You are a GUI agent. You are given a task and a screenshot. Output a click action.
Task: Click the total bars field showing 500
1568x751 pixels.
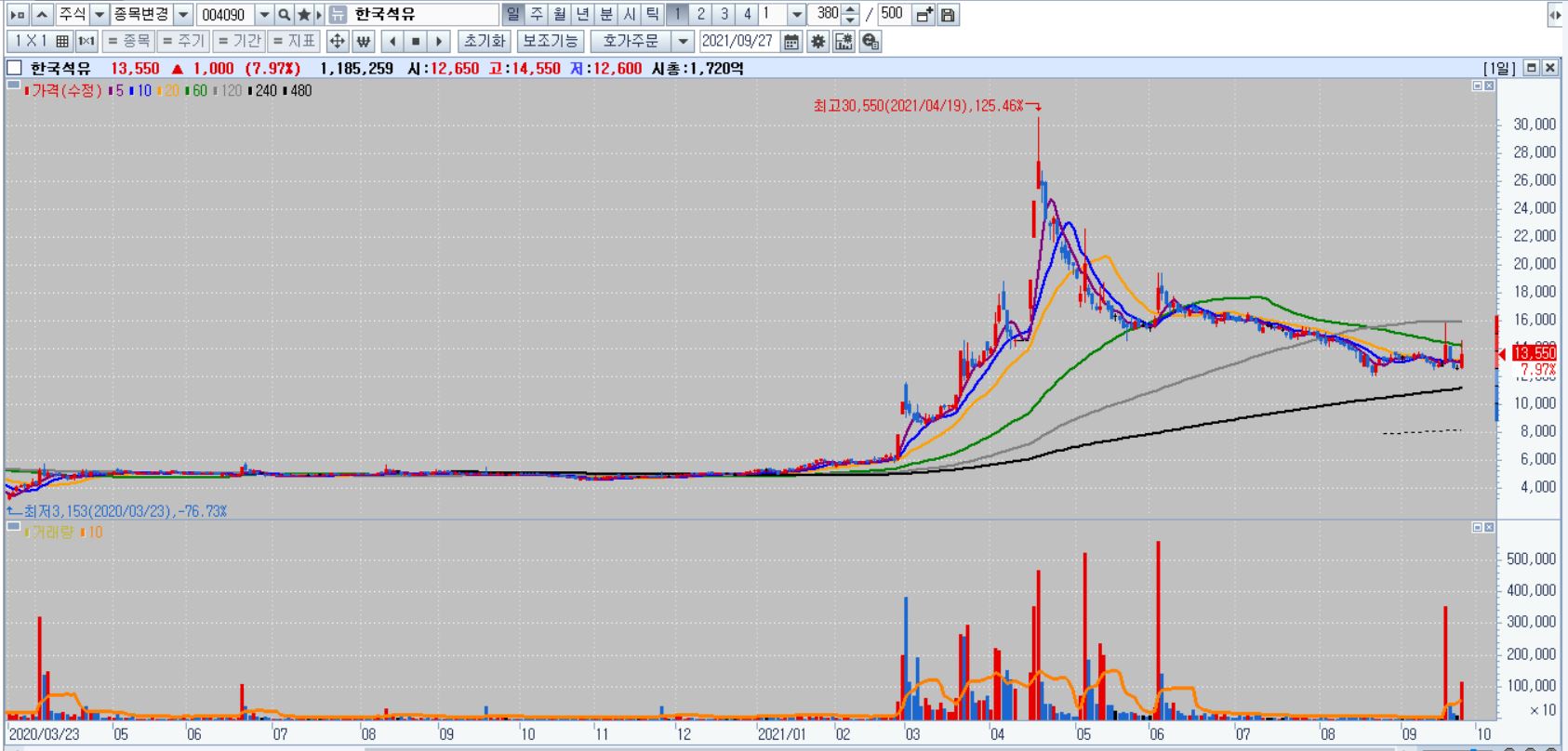(x=894, y=15)
